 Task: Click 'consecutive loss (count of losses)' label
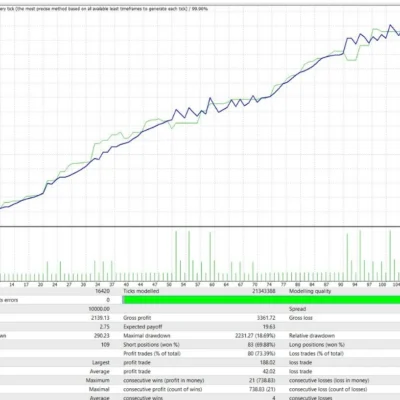pos(328,389)
